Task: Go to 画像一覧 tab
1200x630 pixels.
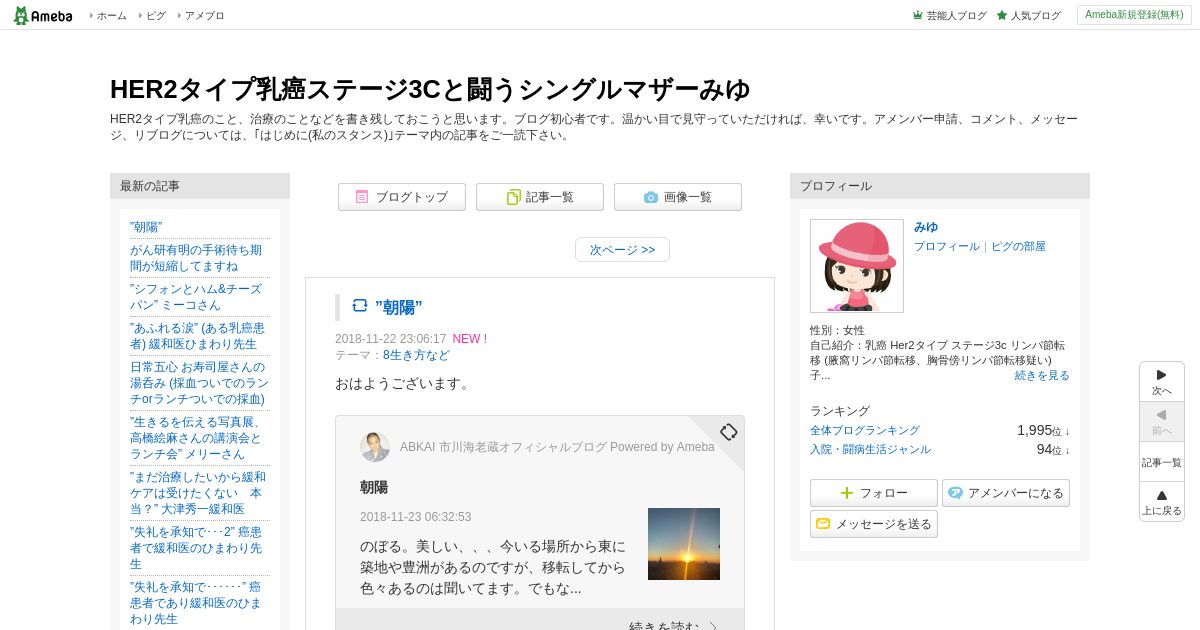Action: tap(678, 197)
